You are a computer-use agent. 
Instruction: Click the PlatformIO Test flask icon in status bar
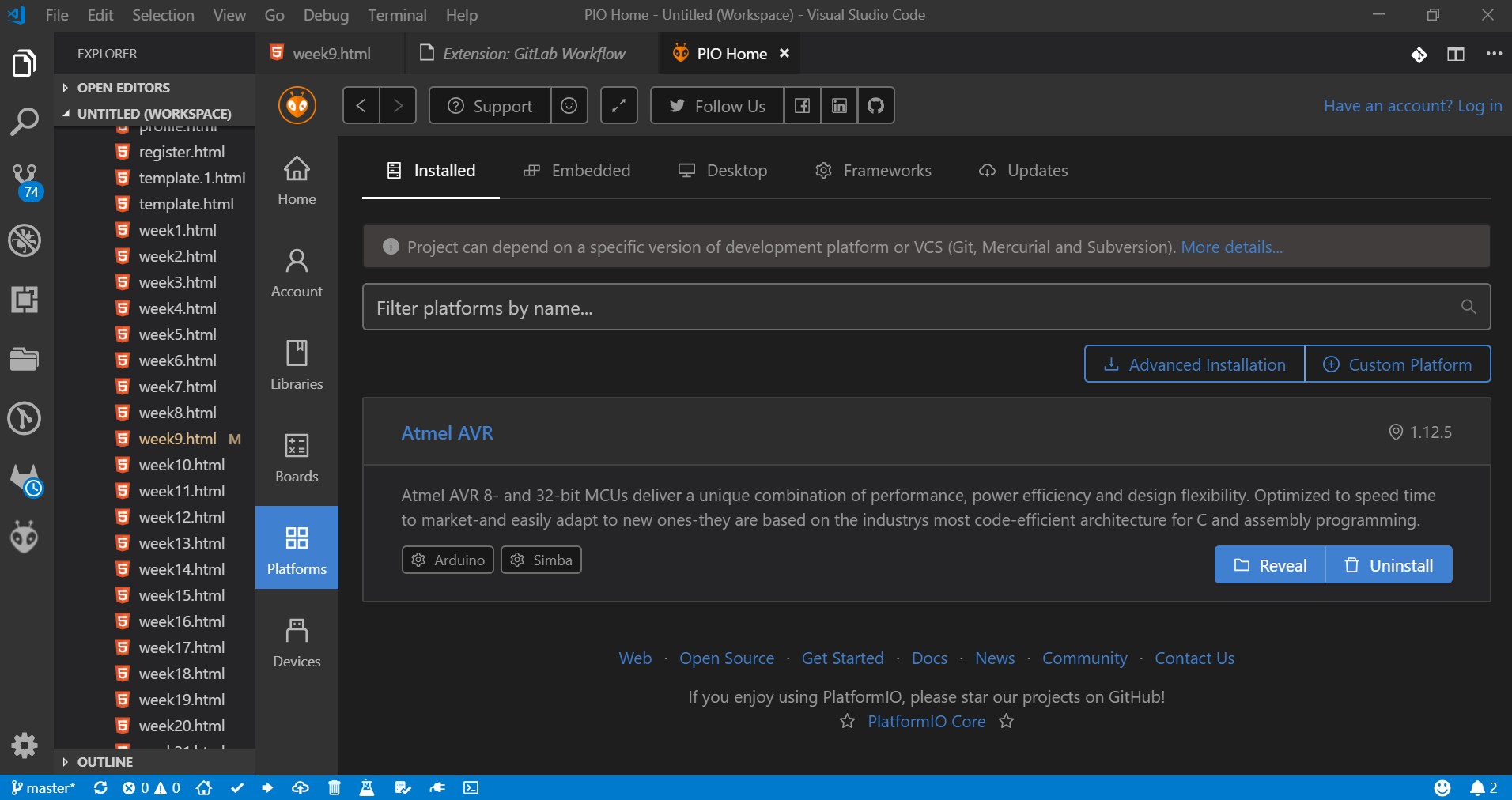click(367, 787)
